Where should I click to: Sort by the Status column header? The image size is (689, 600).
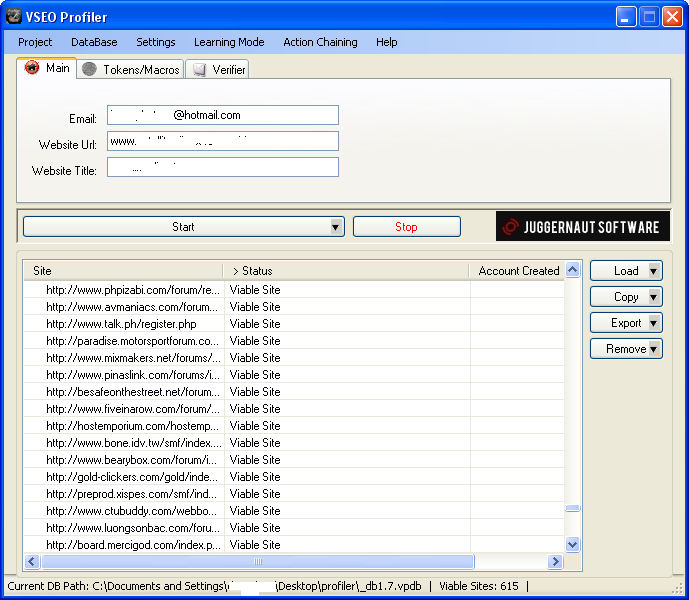(346, 271)
